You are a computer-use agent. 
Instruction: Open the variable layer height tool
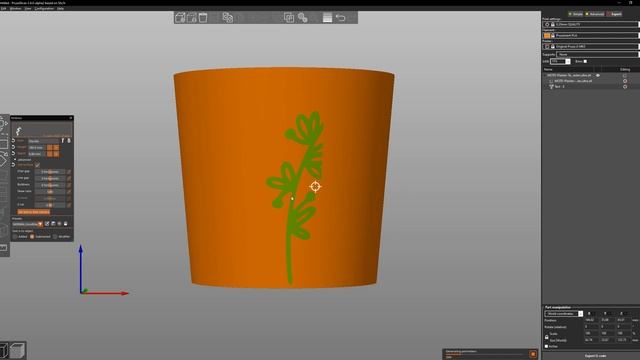(327, 17)
